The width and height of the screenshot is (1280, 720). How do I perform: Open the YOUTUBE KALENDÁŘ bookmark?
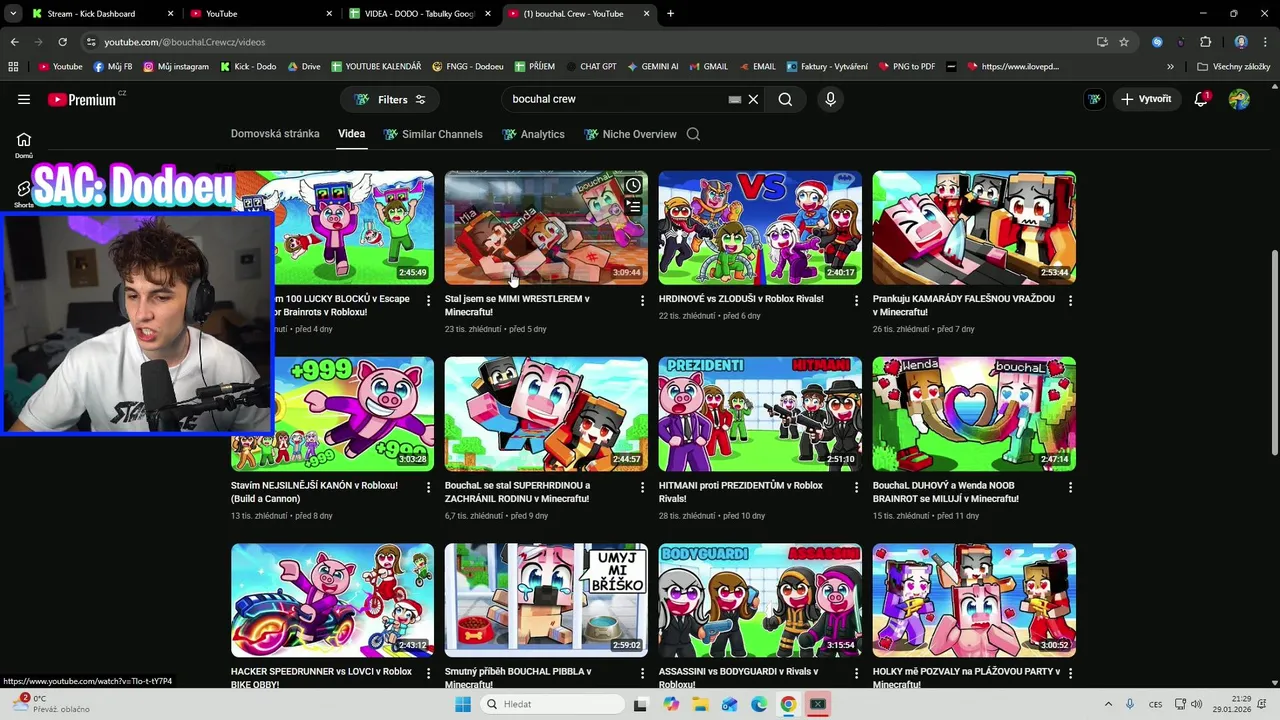coord(375,67)
